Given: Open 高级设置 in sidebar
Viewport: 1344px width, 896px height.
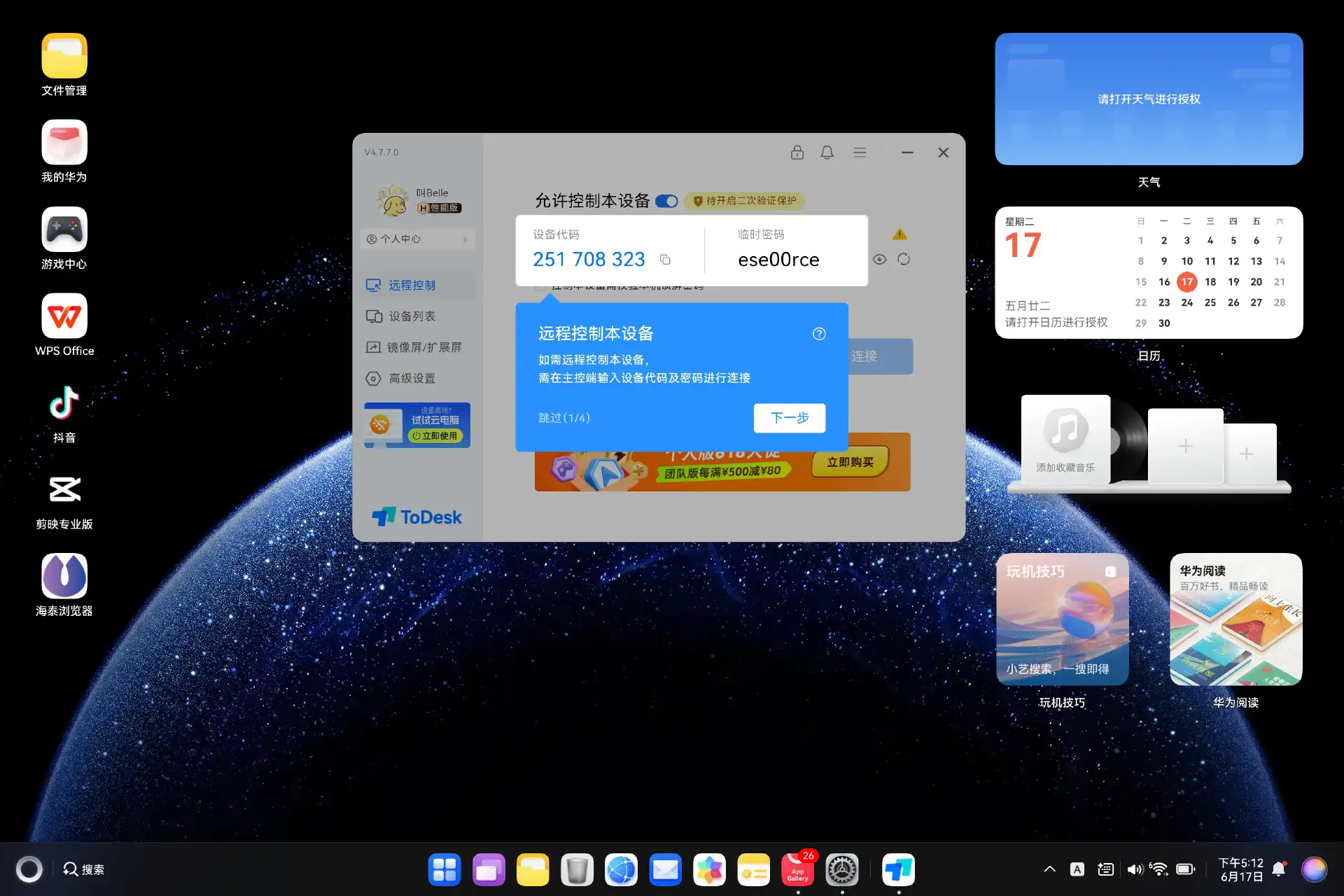Looking at the screenshot, I should pos(412,379).
